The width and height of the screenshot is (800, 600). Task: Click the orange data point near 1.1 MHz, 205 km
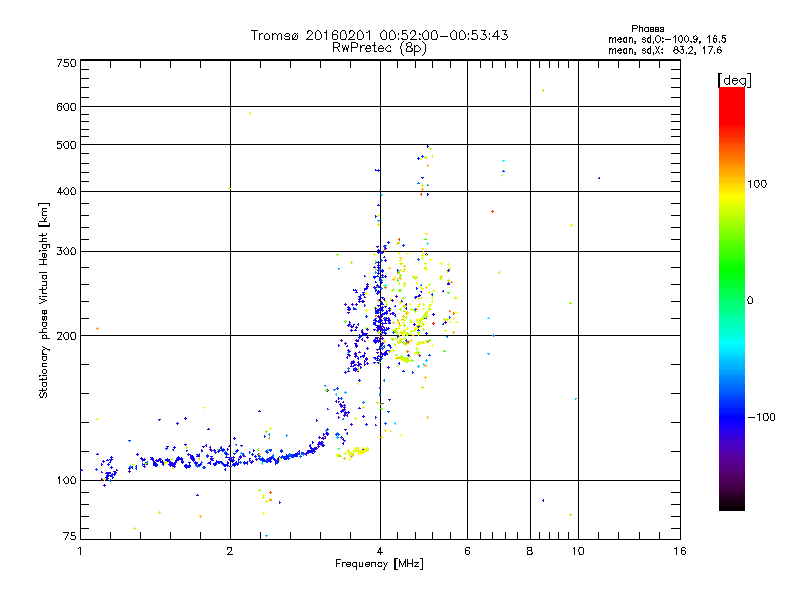(97, 329)
